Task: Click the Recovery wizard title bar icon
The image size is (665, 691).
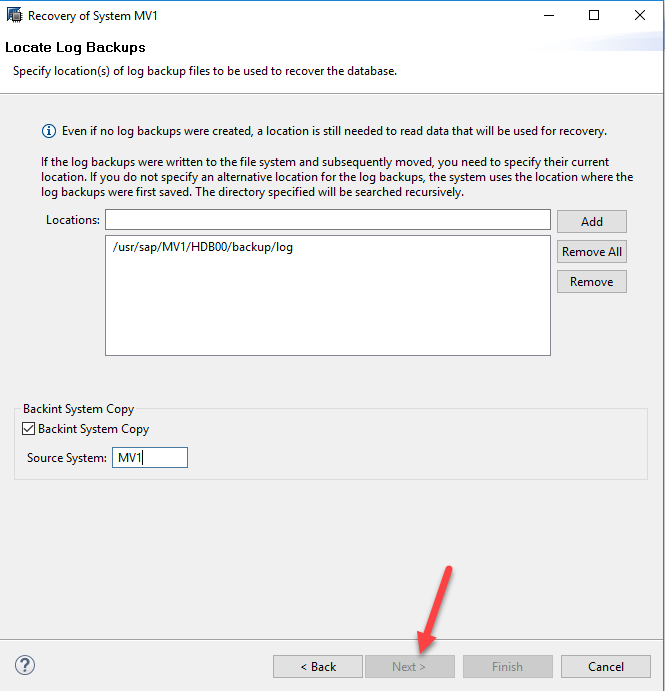Action: [14, 15]
